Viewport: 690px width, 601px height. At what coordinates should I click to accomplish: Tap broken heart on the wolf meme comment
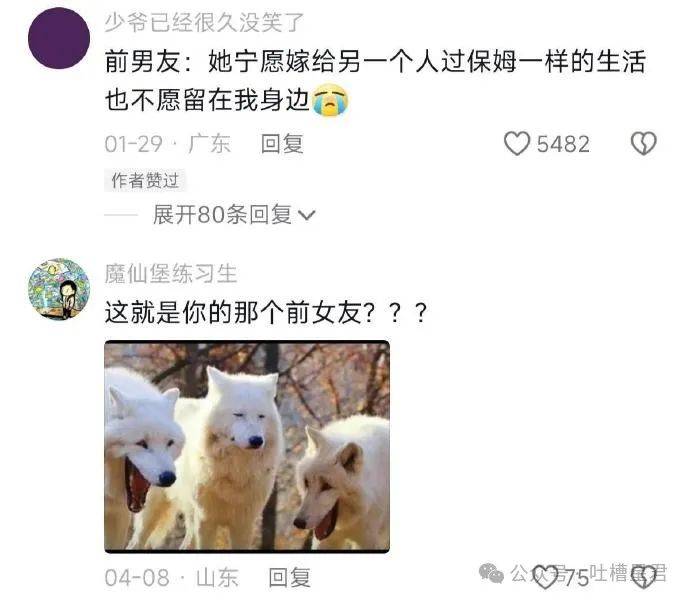click(x=643, y=578)
